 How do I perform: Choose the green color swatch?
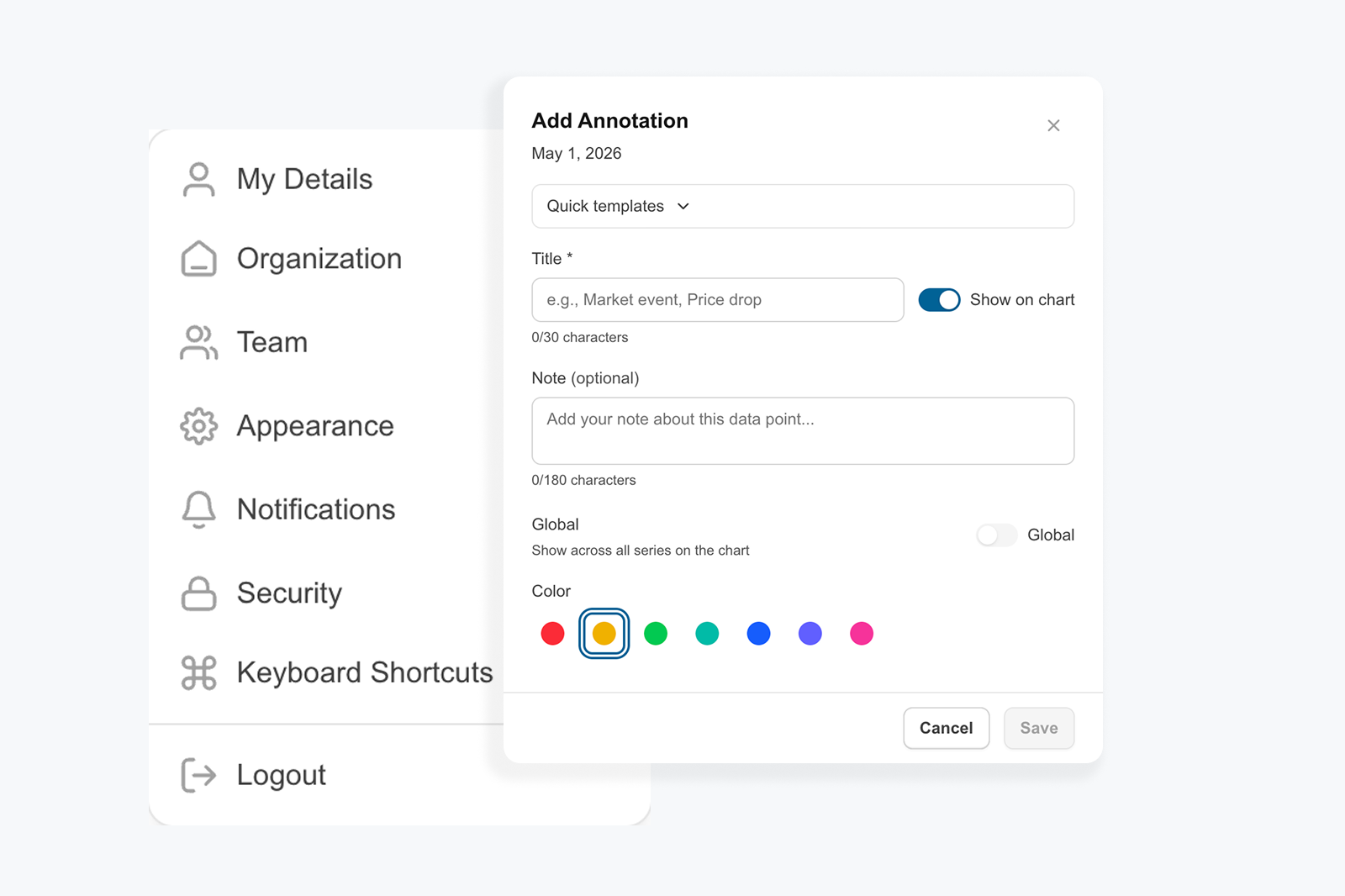pyautogui.click(x=656, y=634)
